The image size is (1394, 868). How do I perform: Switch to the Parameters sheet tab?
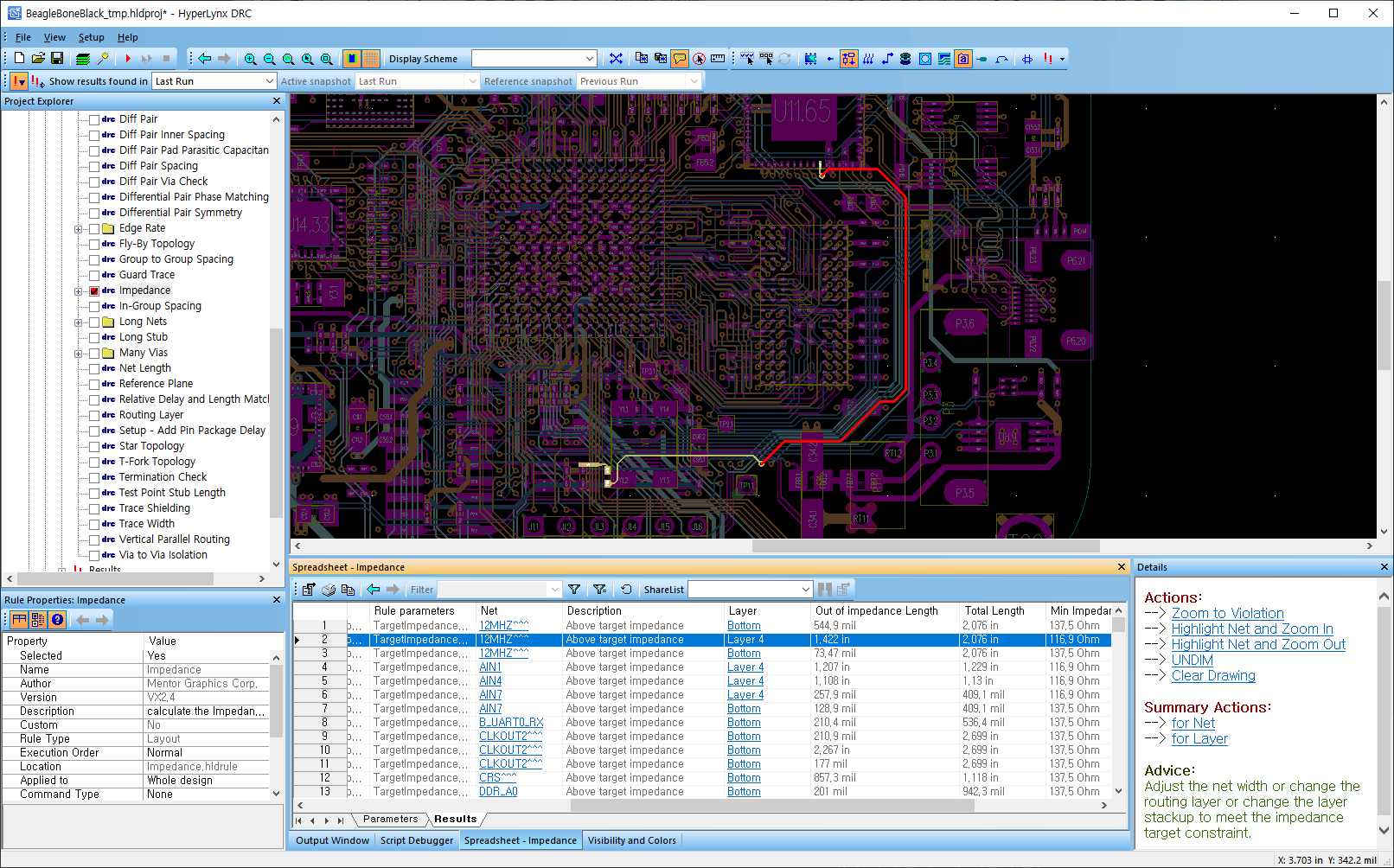coord(390,819)
